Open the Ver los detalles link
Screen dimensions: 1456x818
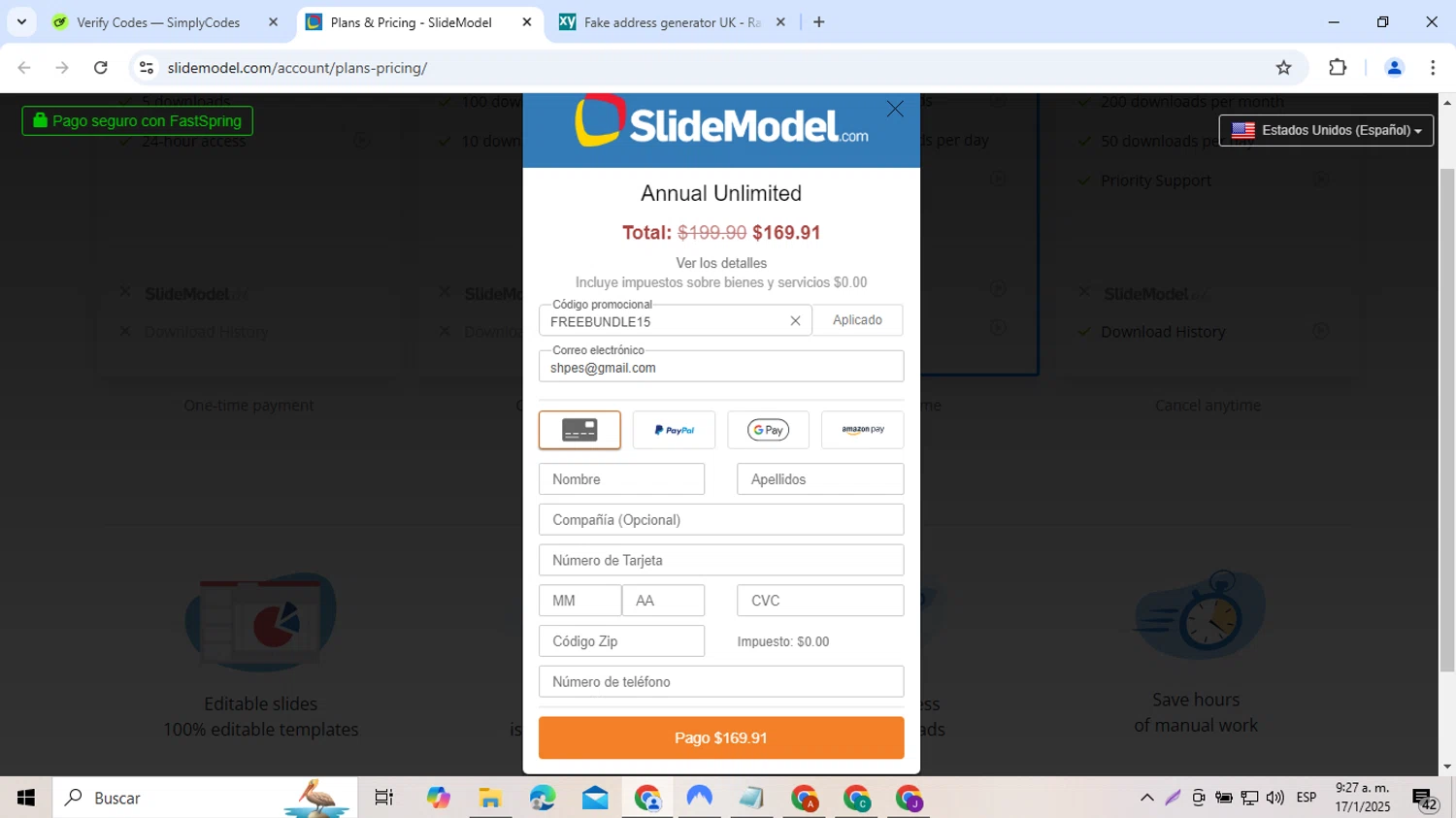[x=721, y=263]
